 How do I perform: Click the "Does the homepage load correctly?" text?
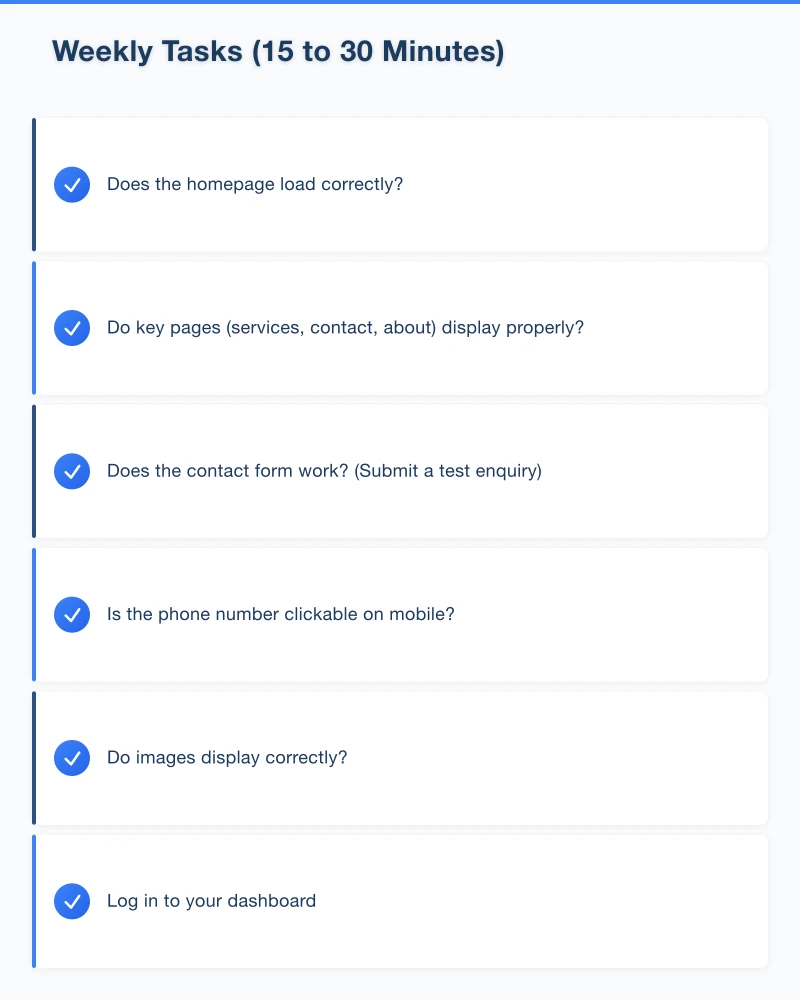(255, 185)
